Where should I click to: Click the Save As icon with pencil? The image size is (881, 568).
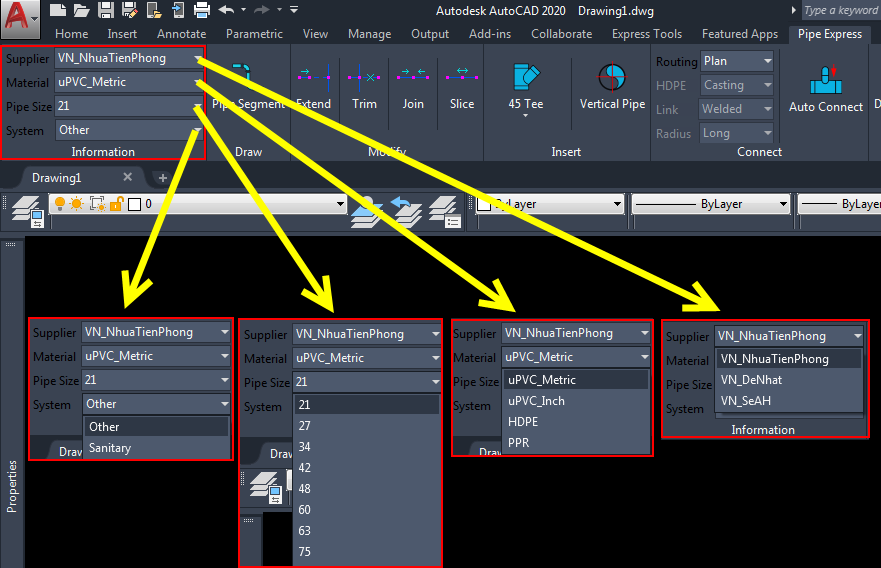tap(130, 10)
